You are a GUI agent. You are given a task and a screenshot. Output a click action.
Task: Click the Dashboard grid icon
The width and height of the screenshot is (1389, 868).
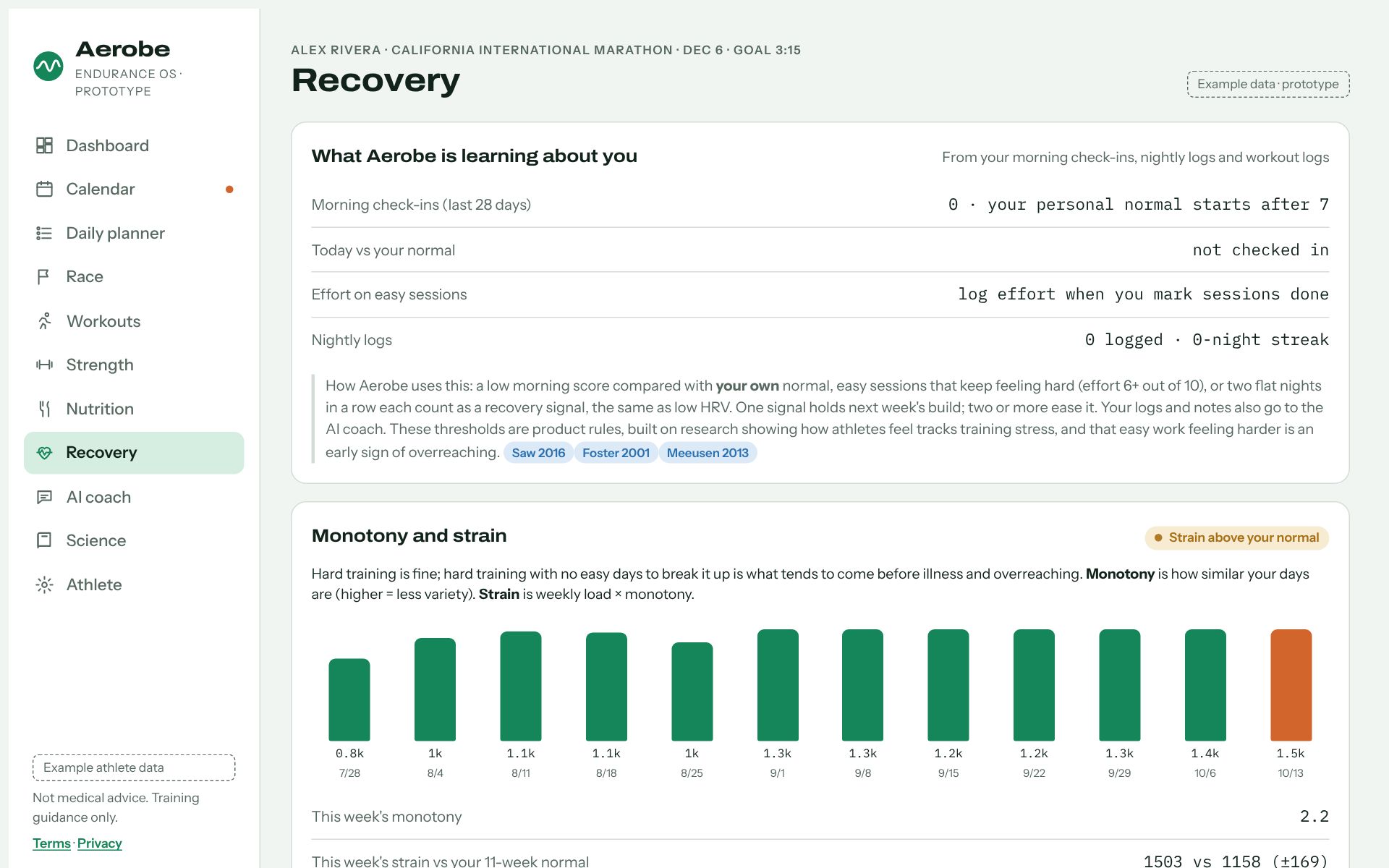(x=44, y=145)
